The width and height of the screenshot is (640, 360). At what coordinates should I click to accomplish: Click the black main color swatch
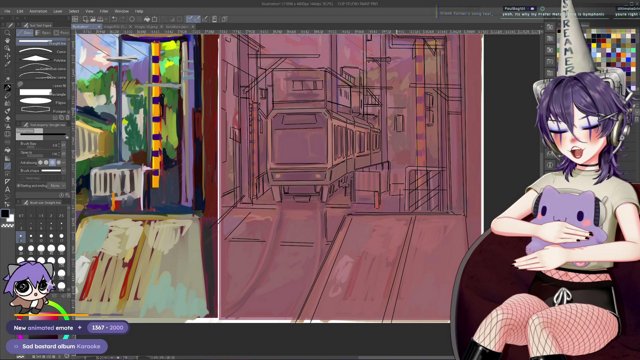pyautogui.click(x=4, y=213)
